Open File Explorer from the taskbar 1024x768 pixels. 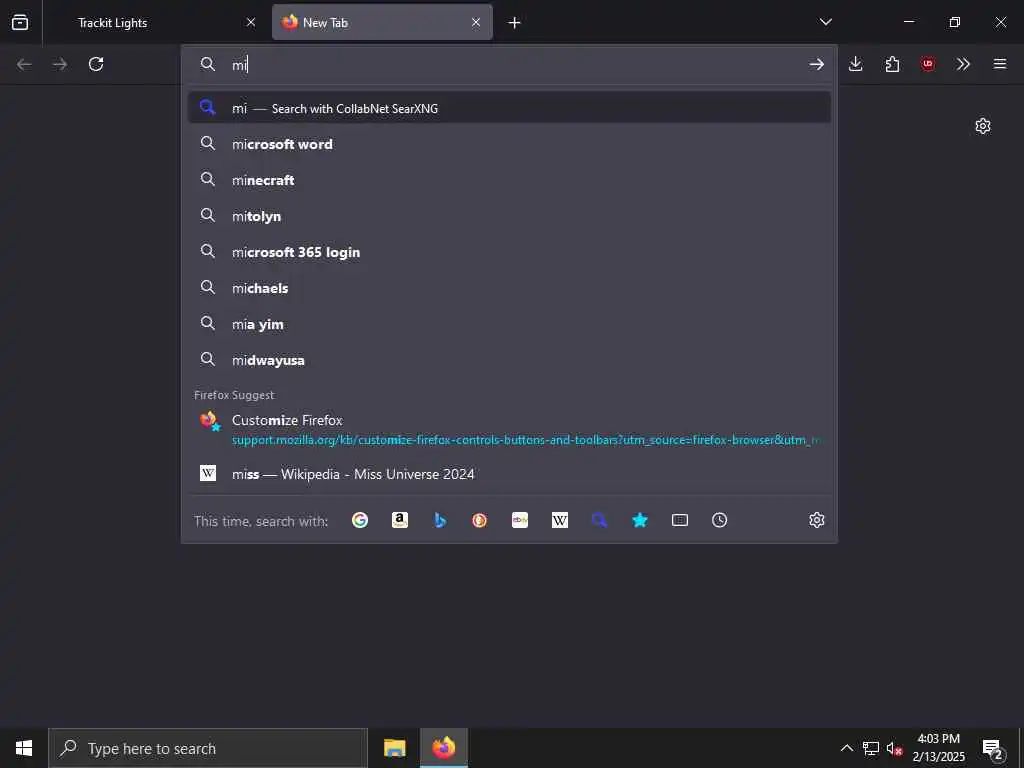394,748
